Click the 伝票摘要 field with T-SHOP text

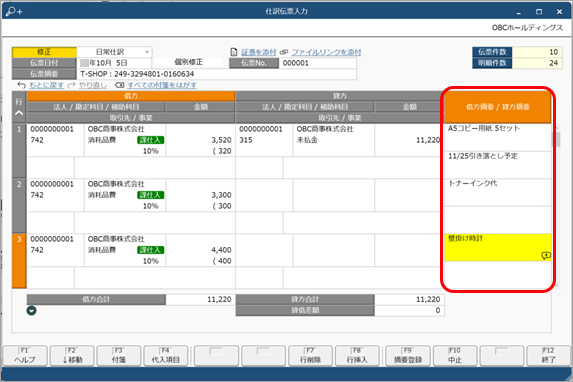point(216,74)
